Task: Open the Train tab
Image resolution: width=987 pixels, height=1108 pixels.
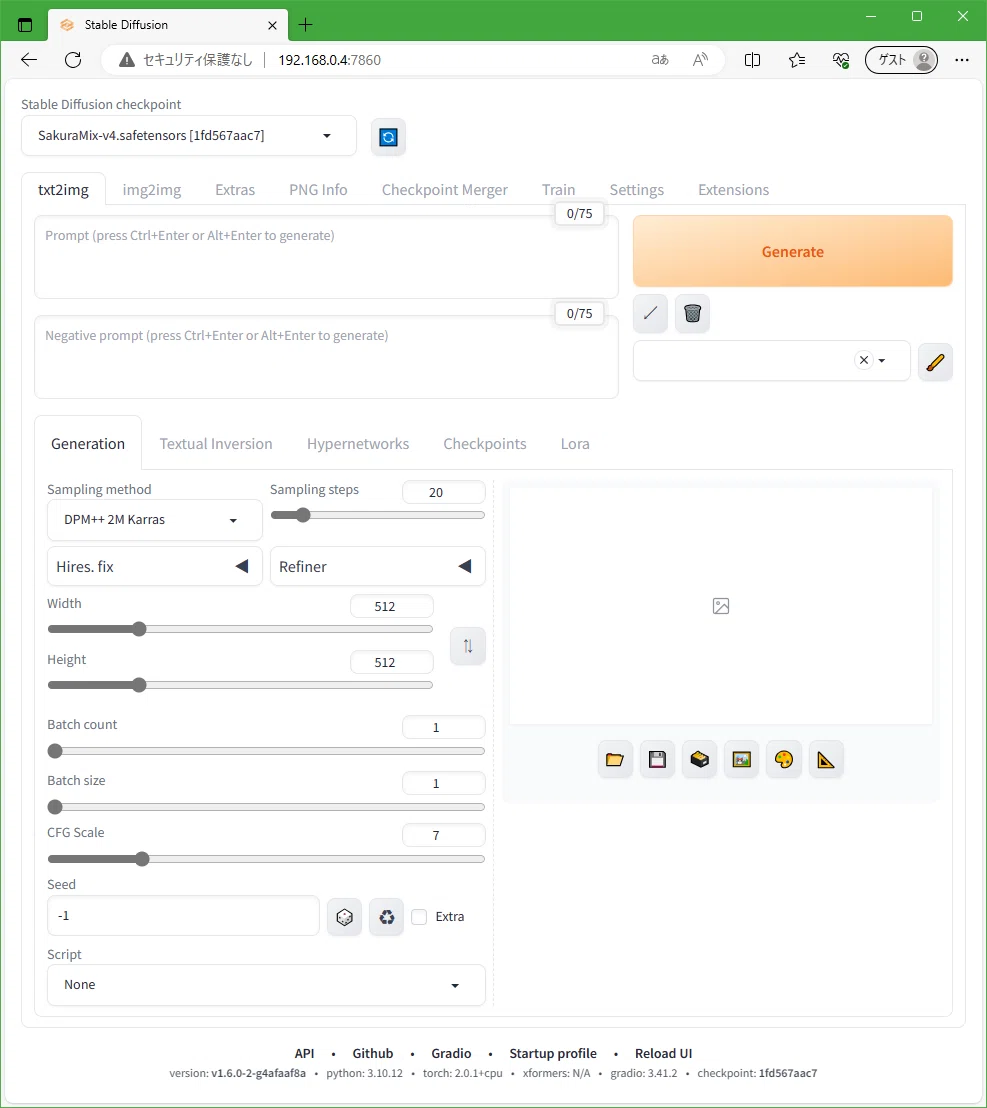Action: pos(558,190)
